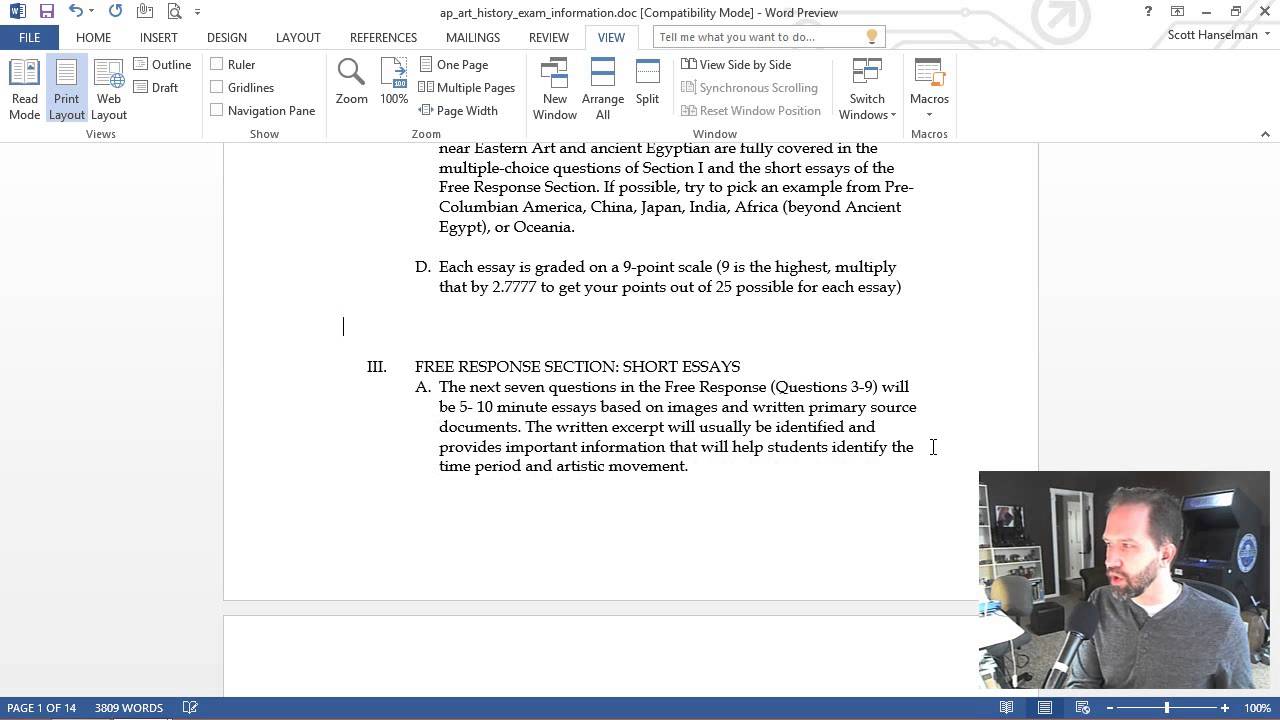Set zoom to 100% via ribbon button

[394, 82]
